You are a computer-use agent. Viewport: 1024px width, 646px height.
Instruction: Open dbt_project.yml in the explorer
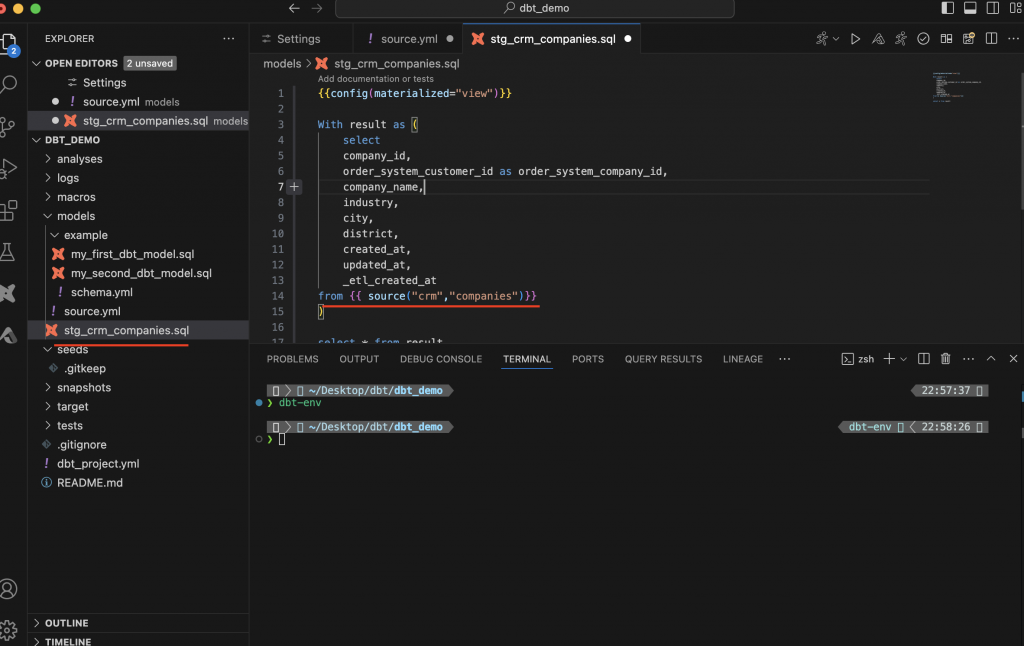tap(98, 464)
